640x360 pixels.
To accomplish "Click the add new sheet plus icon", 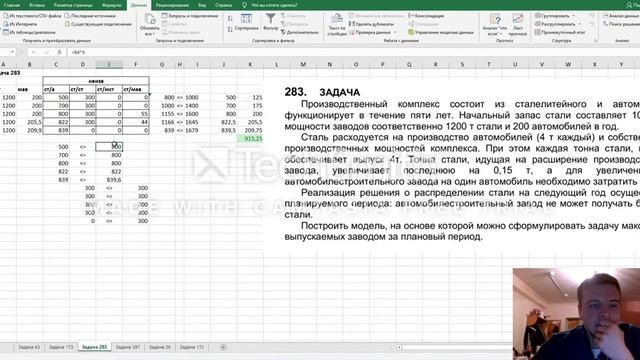I will tap(223, 347).
